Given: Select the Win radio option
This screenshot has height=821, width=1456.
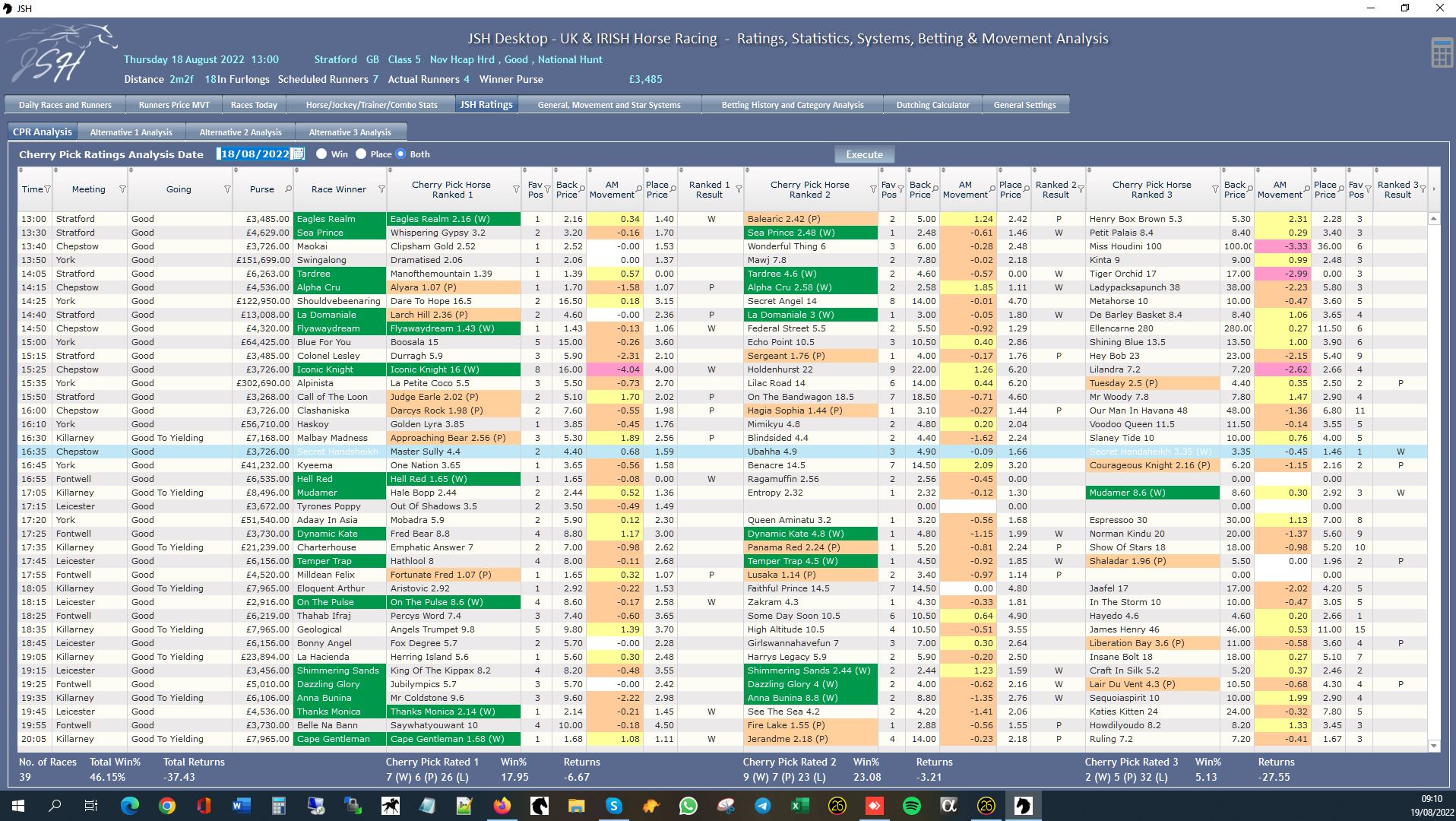Looking at the screenshot, I should pos(322,154).
